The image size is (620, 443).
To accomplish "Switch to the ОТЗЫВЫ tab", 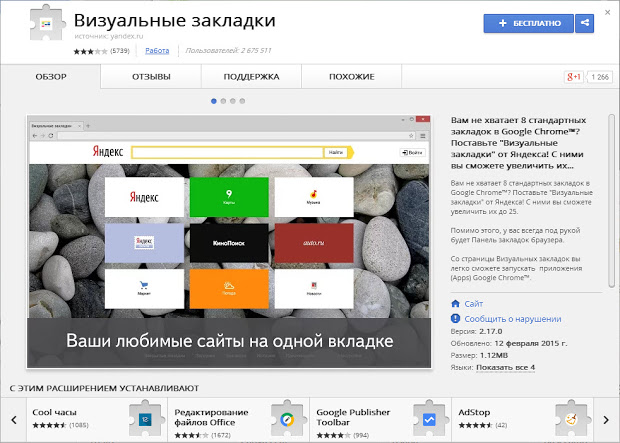I will point(151,77).
